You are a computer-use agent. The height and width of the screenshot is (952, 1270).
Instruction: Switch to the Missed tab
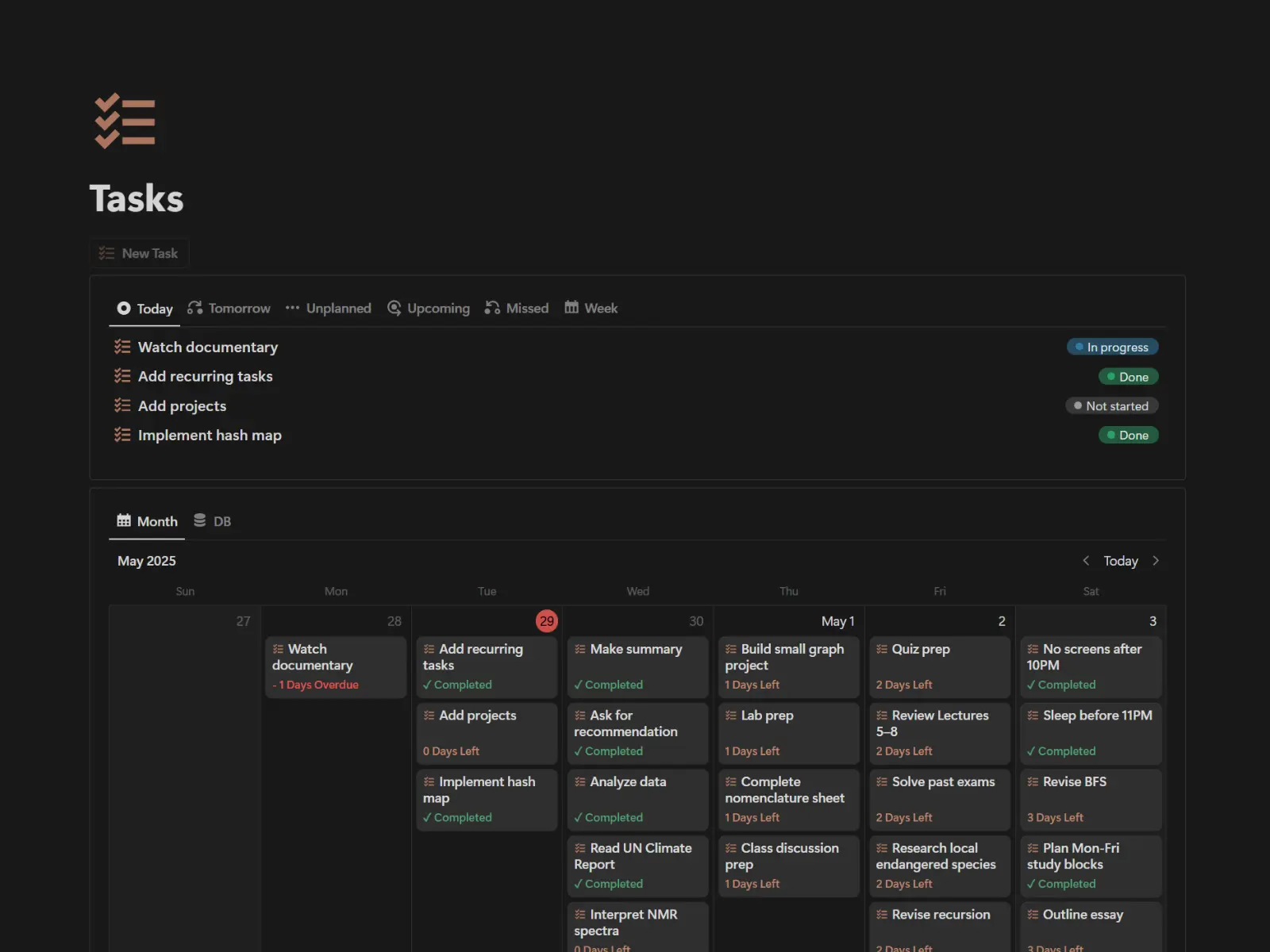pyautogui.click(x=517, y=308)
